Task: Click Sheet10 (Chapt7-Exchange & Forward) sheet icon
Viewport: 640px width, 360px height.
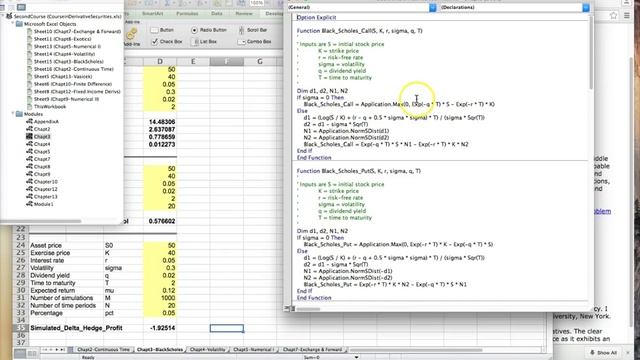Action: point(29,31)
